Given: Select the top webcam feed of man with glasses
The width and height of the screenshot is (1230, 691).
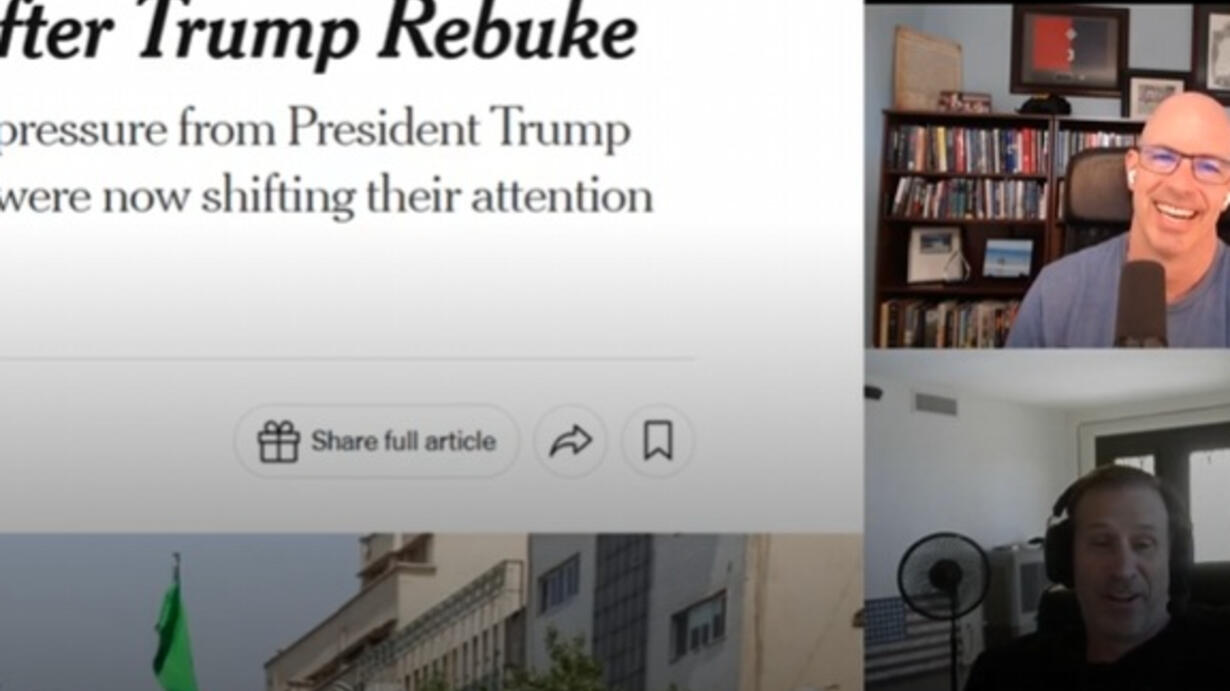Looking at the screenshot, I should click(1047, 174).
